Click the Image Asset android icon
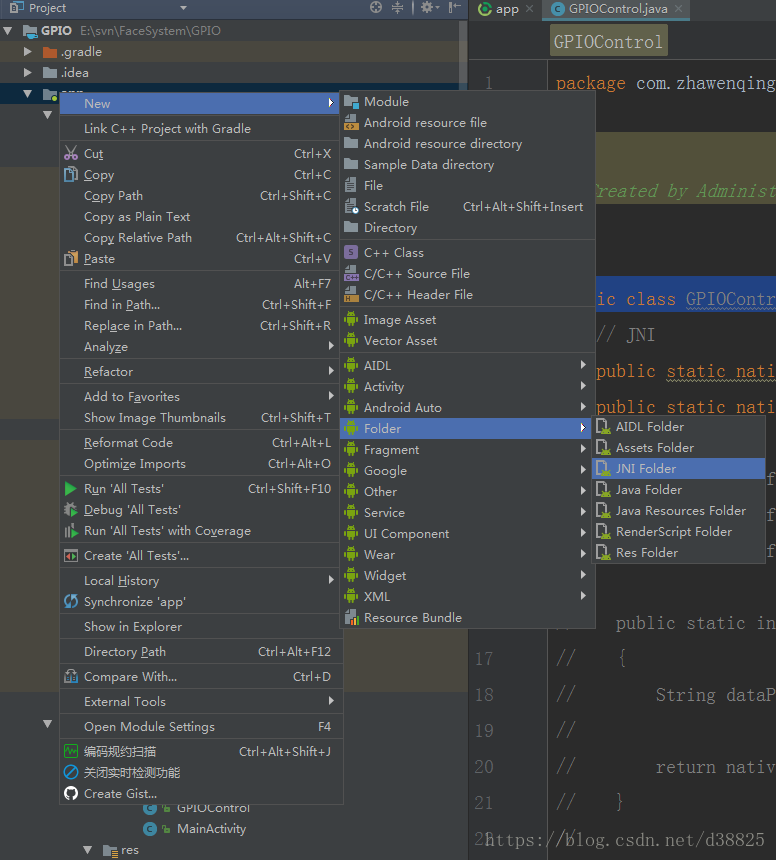Image resolution: width=776 pixels, height=860 pixels. [x=351, y=319]
